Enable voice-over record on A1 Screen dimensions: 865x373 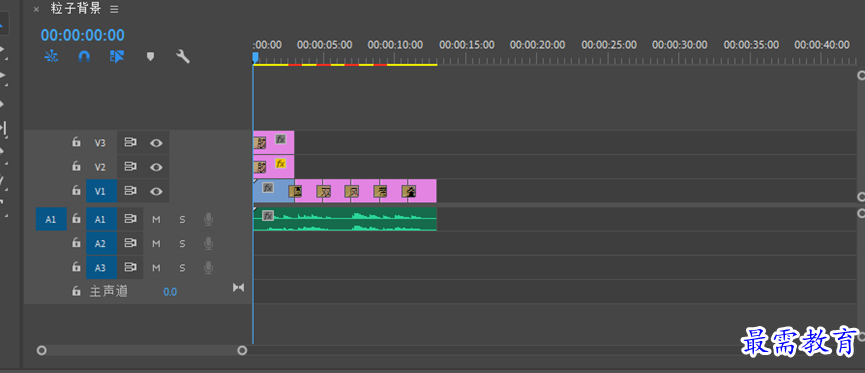208,220
